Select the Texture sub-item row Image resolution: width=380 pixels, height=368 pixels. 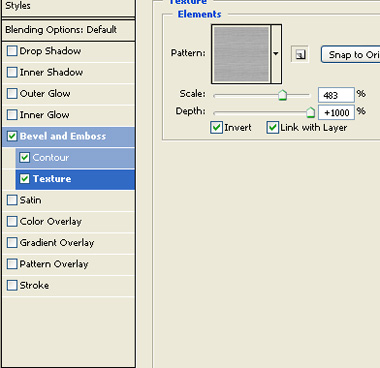[75, 179]
